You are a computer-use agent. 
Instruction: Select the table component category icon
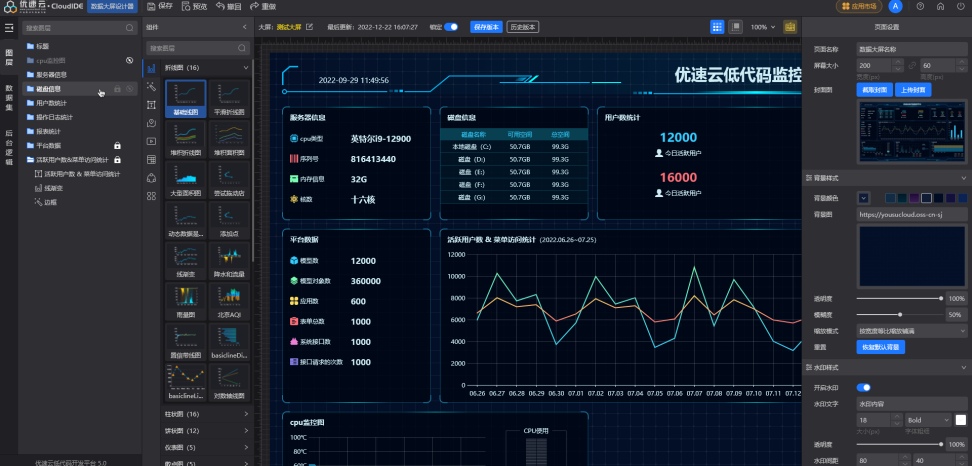coord(151,160)
